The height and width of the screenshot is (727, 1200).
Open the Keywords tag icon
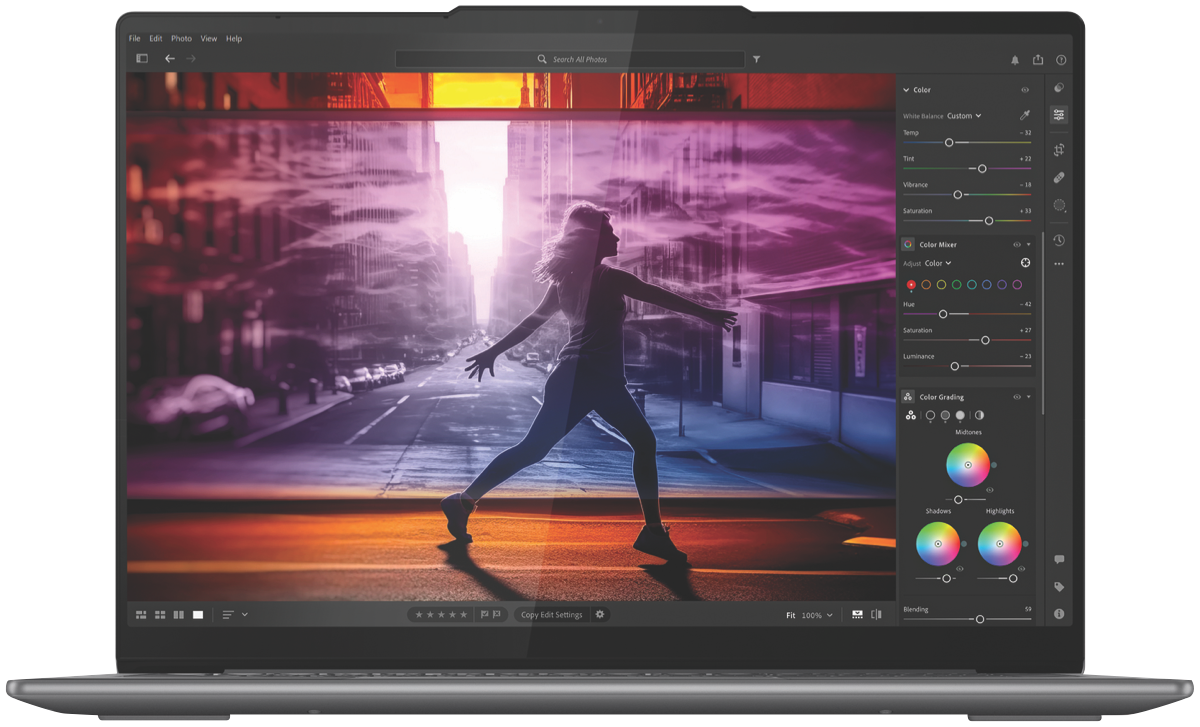coord(1059,587)
